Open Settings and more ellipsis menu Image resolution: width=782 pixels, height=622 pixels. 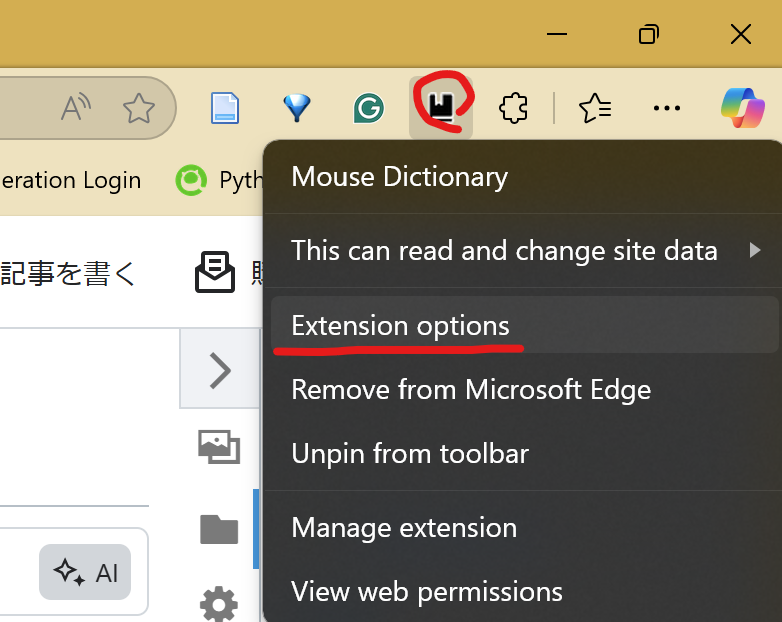click(x=666, y=108)
